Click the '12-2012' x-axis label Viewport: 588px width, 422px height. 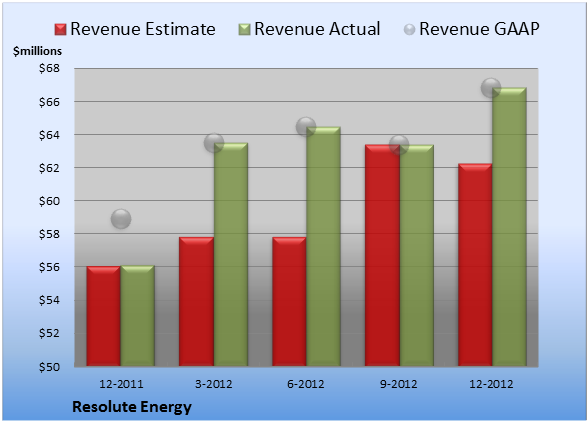point(491,384)
